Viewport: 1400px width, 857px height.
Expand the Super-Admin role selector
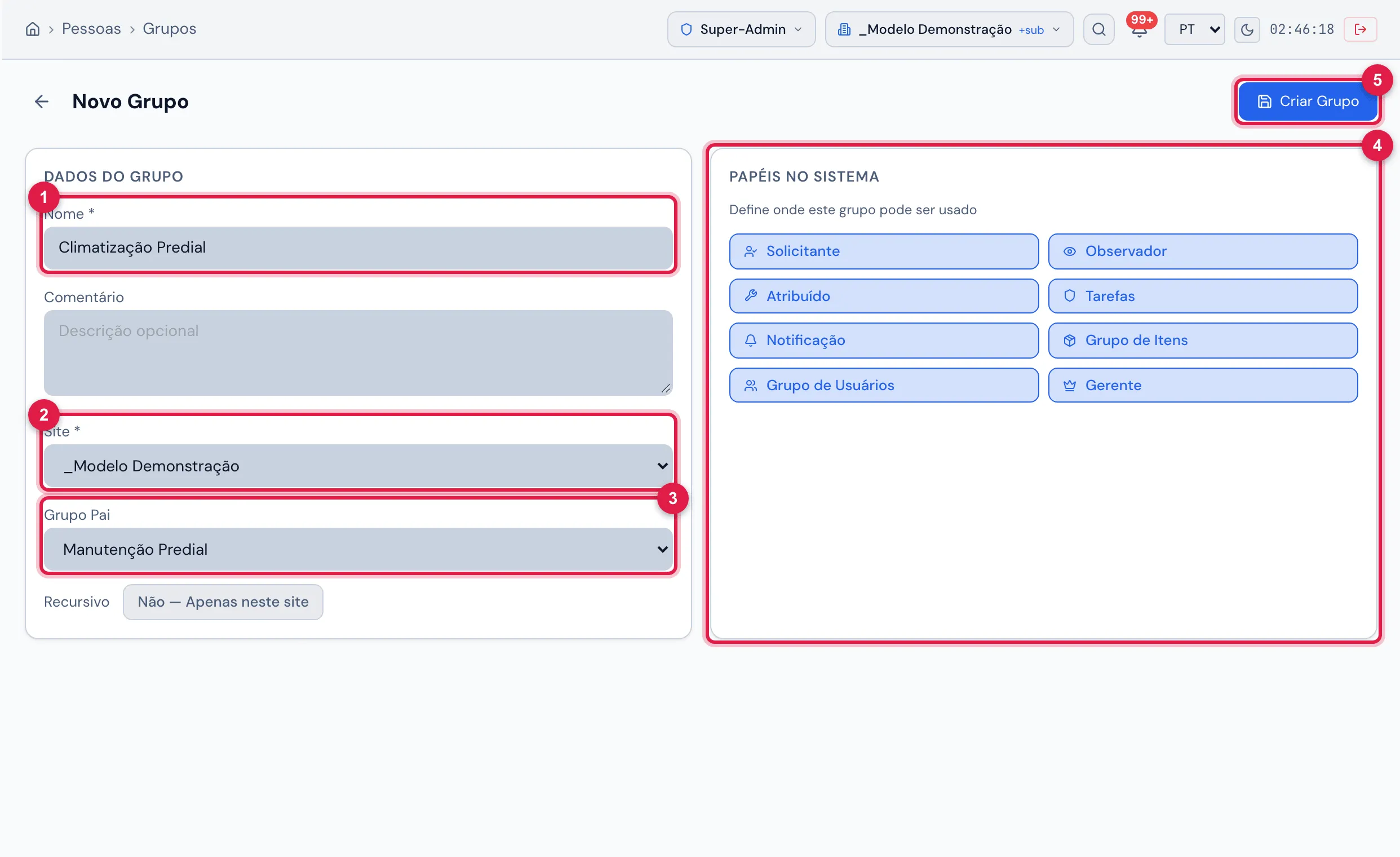tap(742, 29)
